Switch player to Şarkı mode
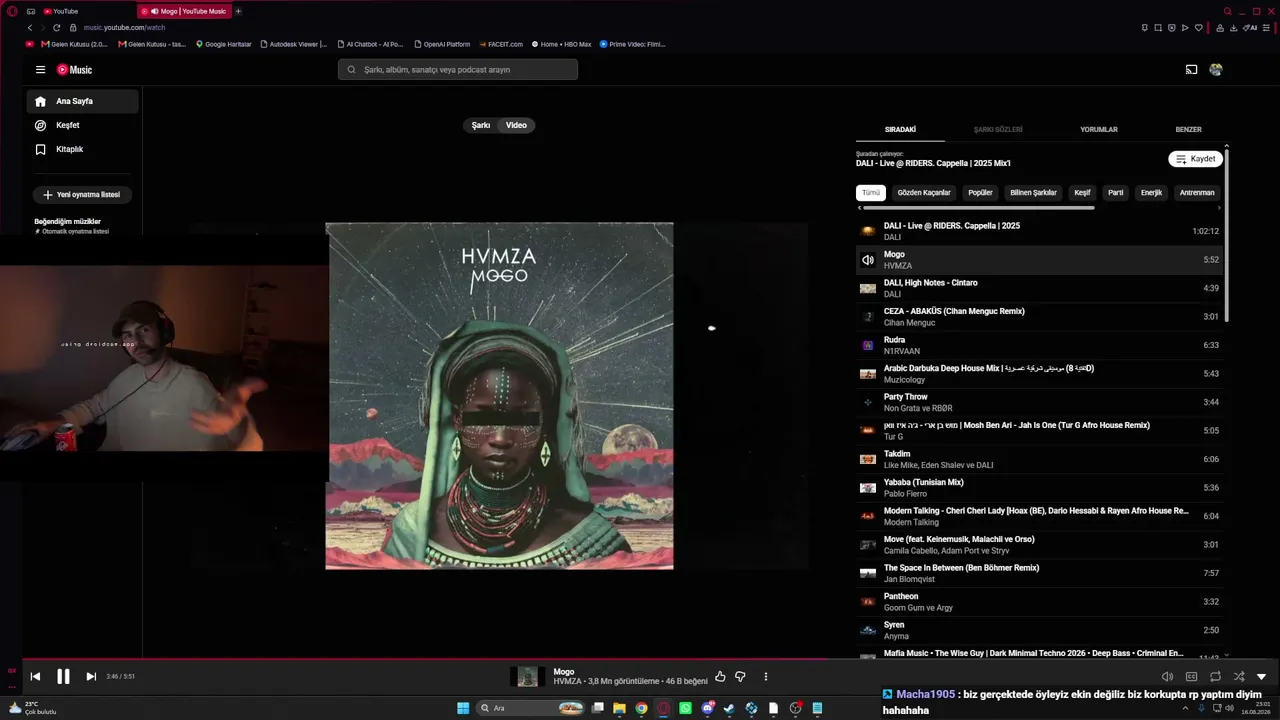The image size is (1280, 720). [x=481, y=125]
